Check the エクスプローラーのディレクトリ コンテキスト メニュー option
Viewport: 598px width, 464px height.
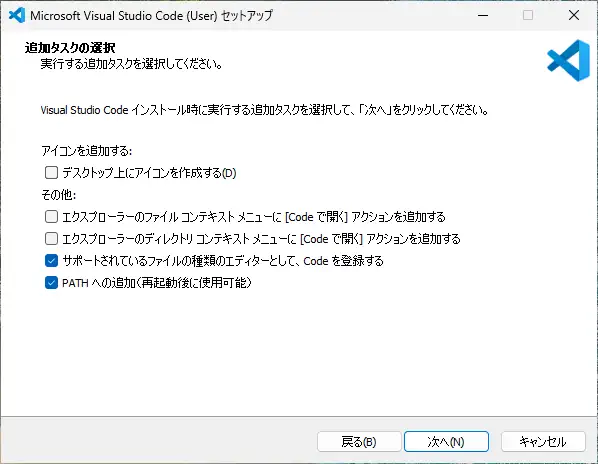point(51,239)
